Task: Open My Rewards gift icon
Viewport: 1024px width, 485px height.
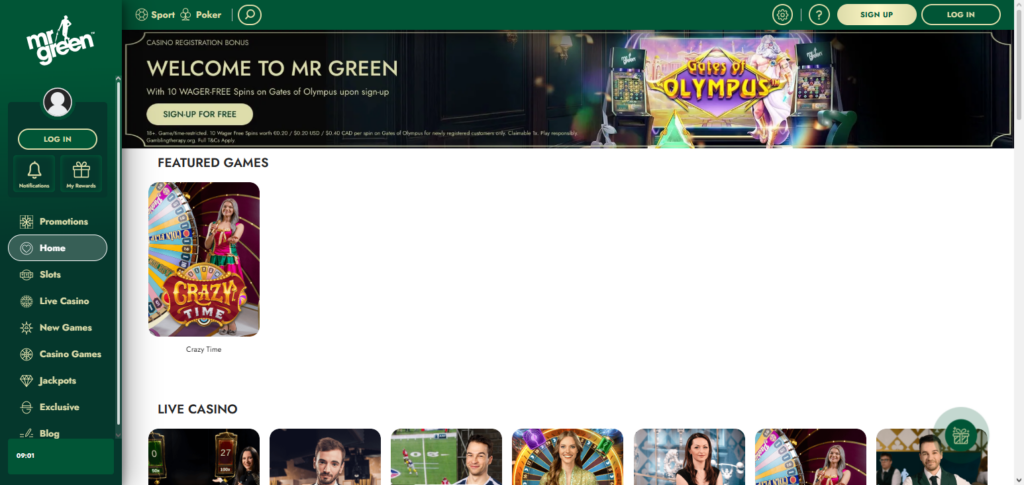Action: point(81,174)
